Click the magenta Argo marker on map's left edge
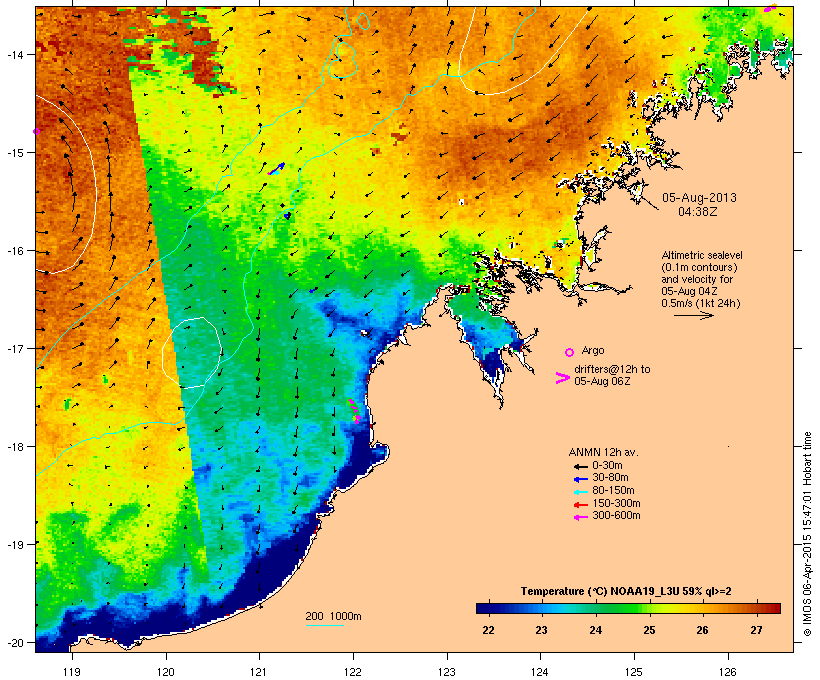This screenshot has width=820, height=680. click(37, 131)
